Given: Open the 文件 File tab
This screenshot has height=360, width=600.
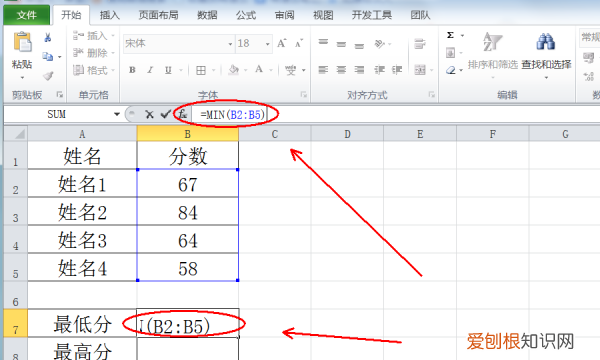Looking at the screenshot, I should pyautogui.click(x=26, y=15).
